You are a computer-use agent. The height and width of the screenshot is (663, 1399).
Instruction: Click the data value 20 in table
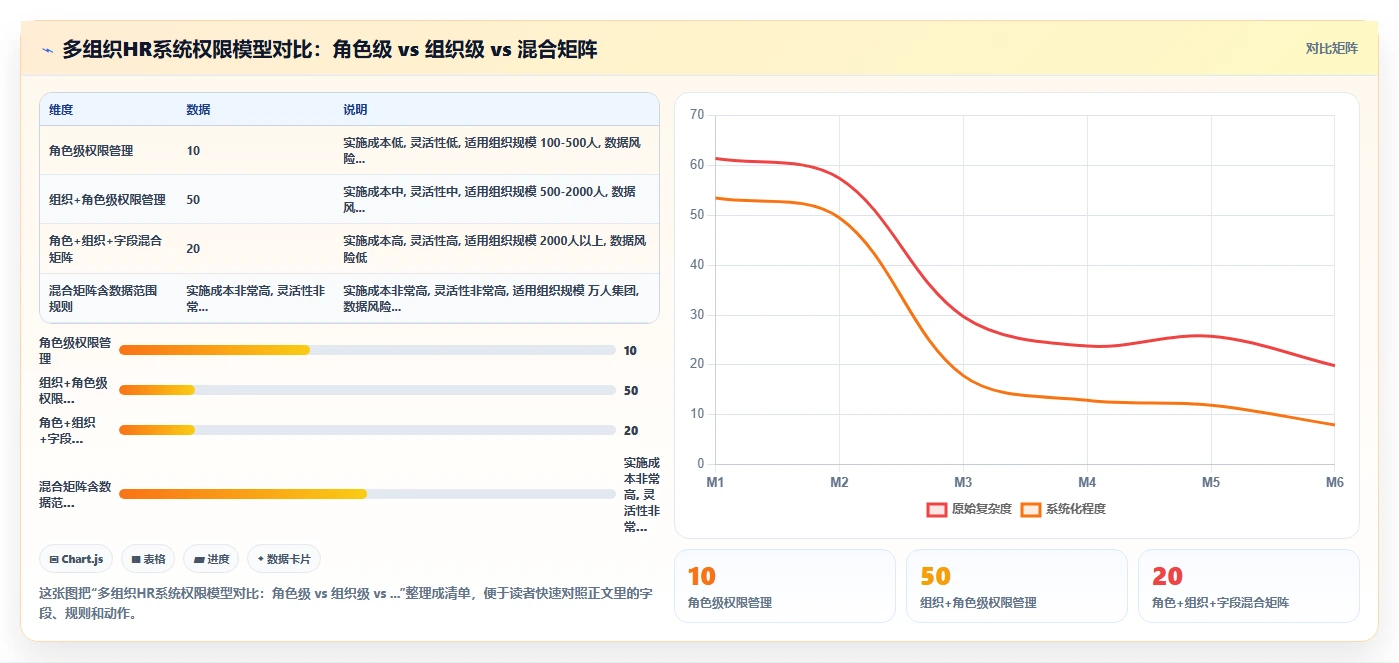193,249
